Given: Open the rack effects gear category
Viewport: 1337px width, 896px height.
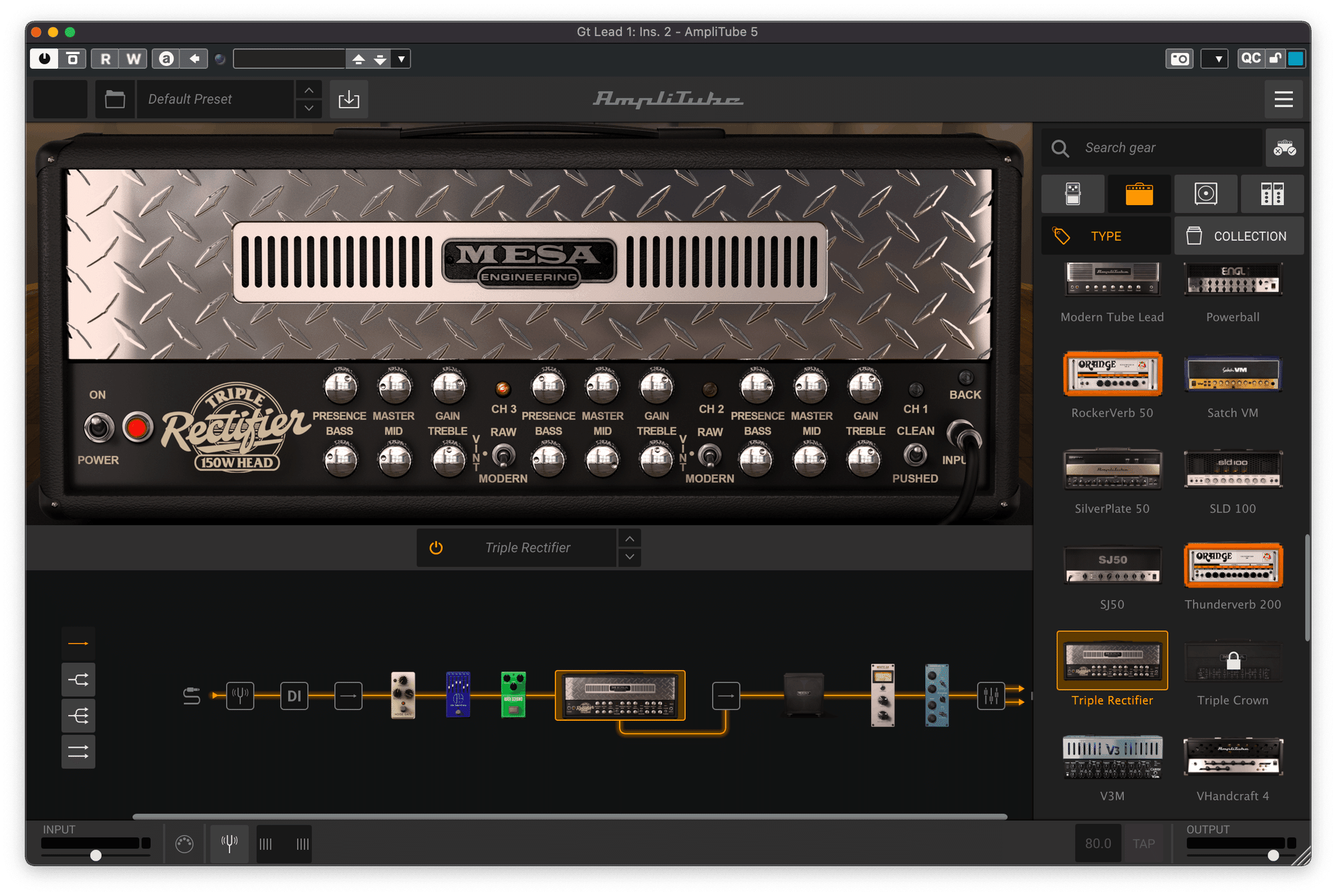Looking at the screenshot, I should (x=1271, y=194).
